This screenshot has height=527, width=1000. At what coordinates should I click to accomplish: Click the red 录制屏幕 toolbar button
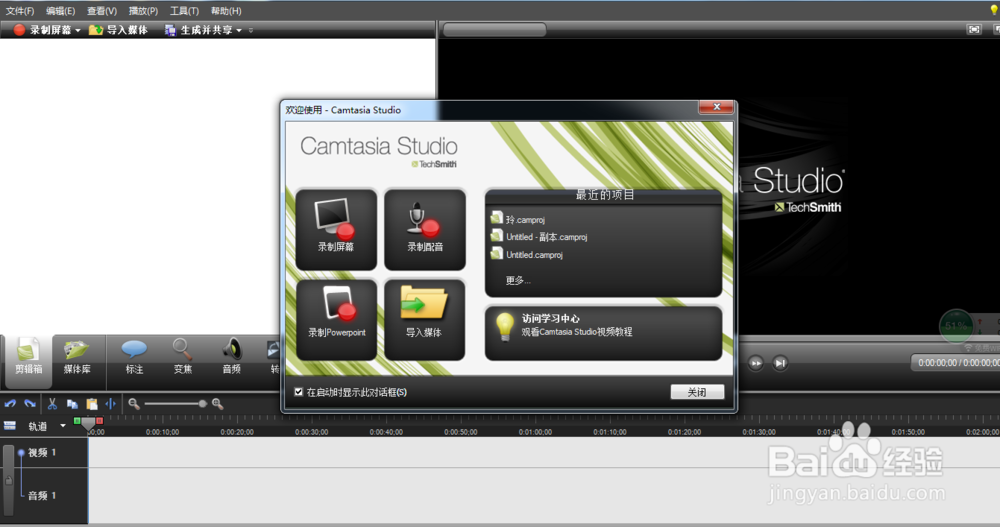coord(42,30)
